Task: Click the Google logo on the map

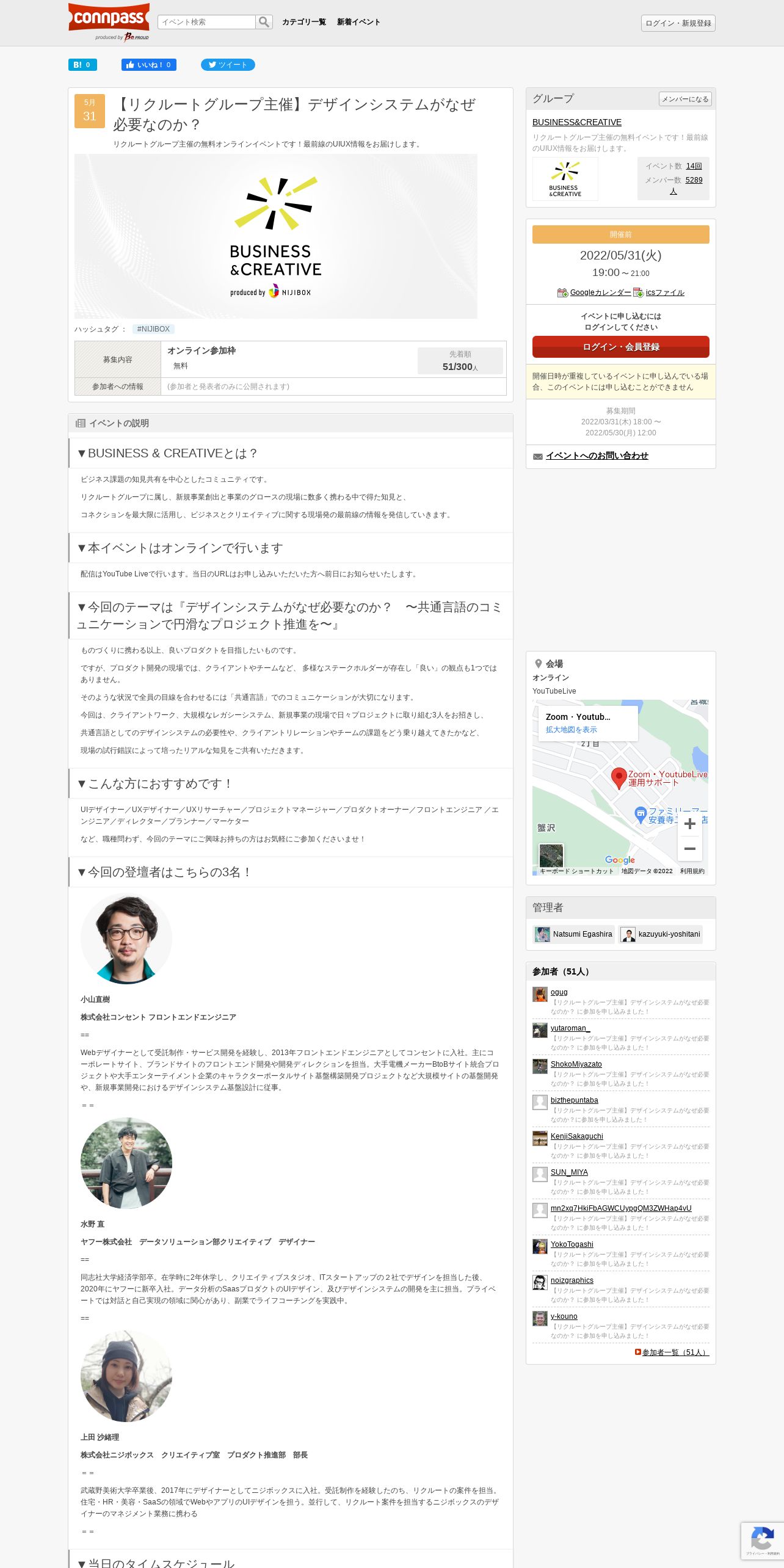Action: [x=620, y=860]
